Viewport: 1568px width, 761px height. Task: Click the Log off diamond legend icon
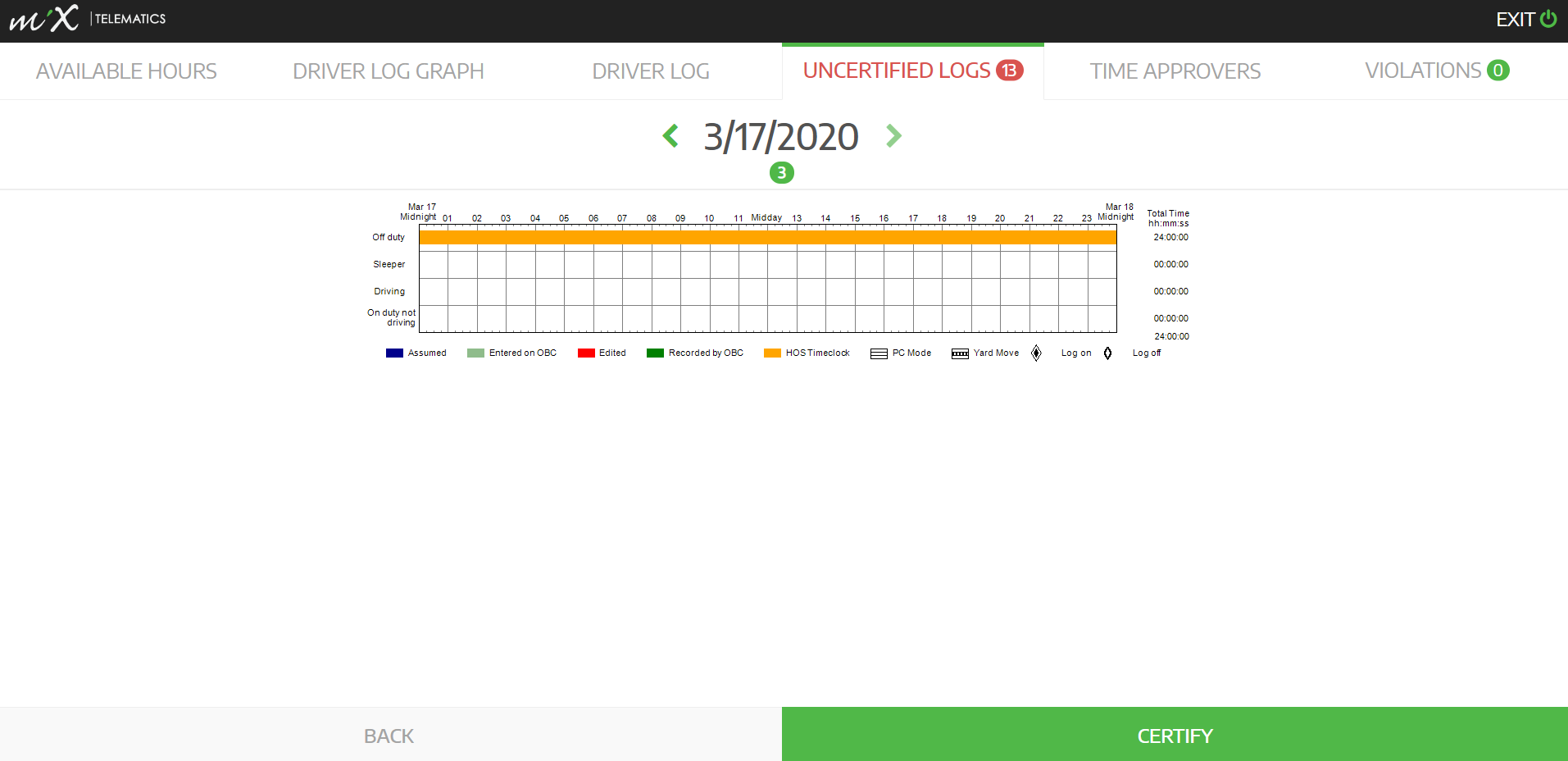(x=1107, y=353)
